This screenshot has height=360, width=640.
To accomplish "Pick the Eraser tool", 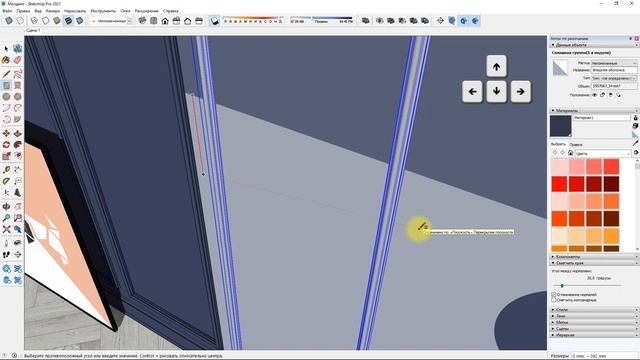I will click(18, 60).
